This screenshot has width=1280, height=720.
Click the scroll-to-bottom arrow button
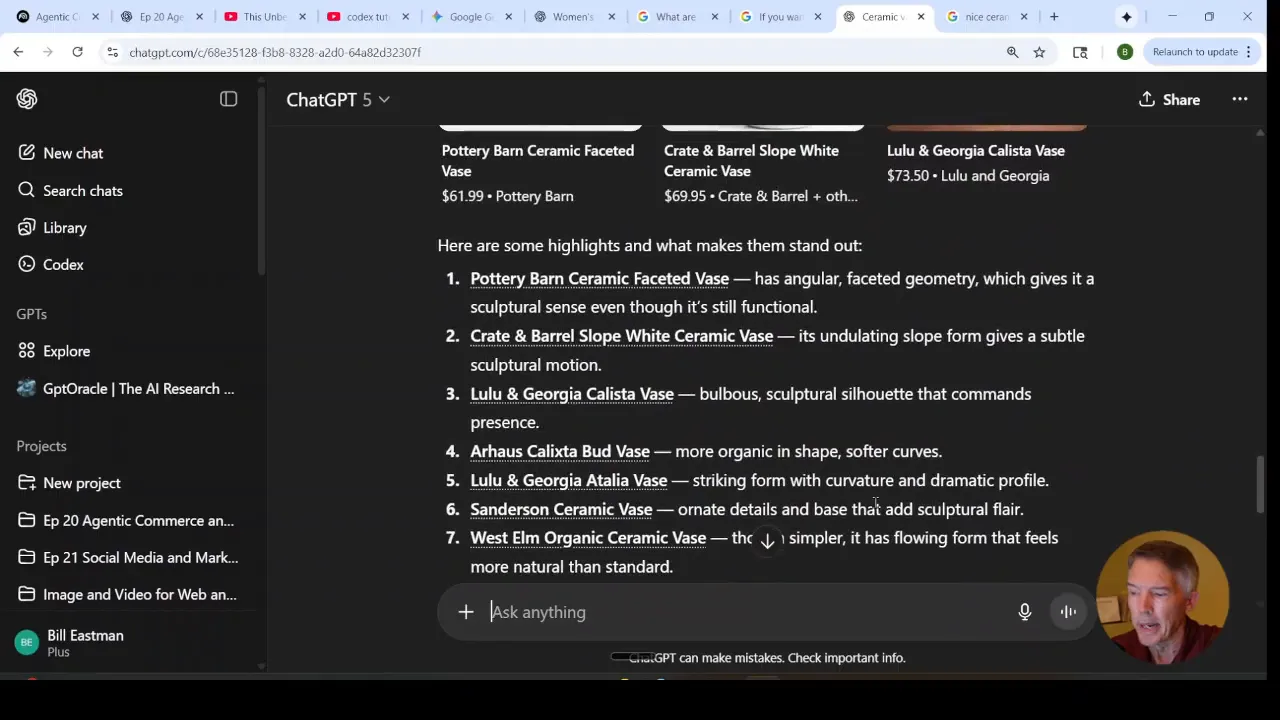pos(767,541)
